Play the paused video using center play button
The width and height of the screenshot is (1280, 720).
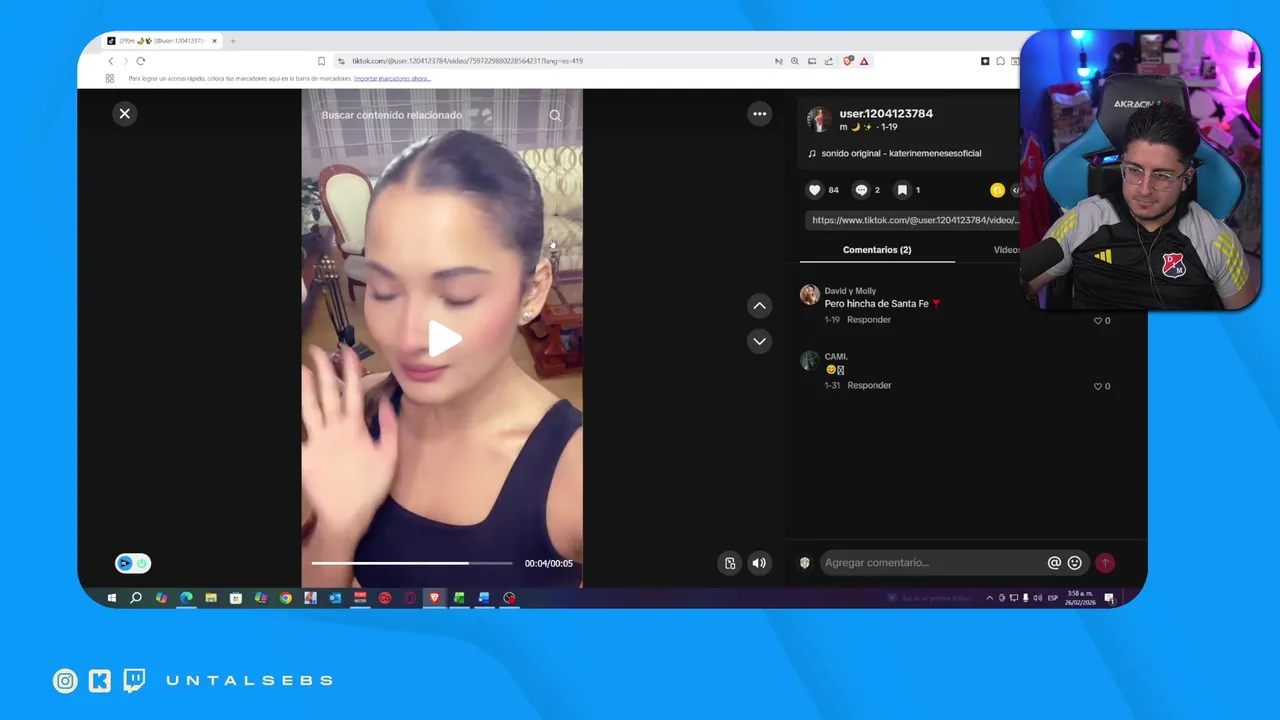coord(444,339)
